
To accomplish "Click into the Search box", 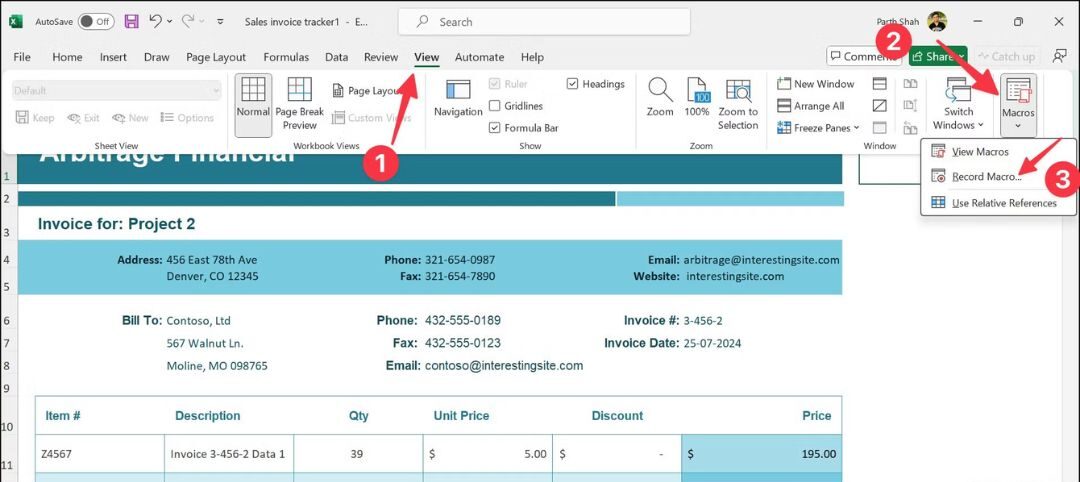I will (543, 21).
